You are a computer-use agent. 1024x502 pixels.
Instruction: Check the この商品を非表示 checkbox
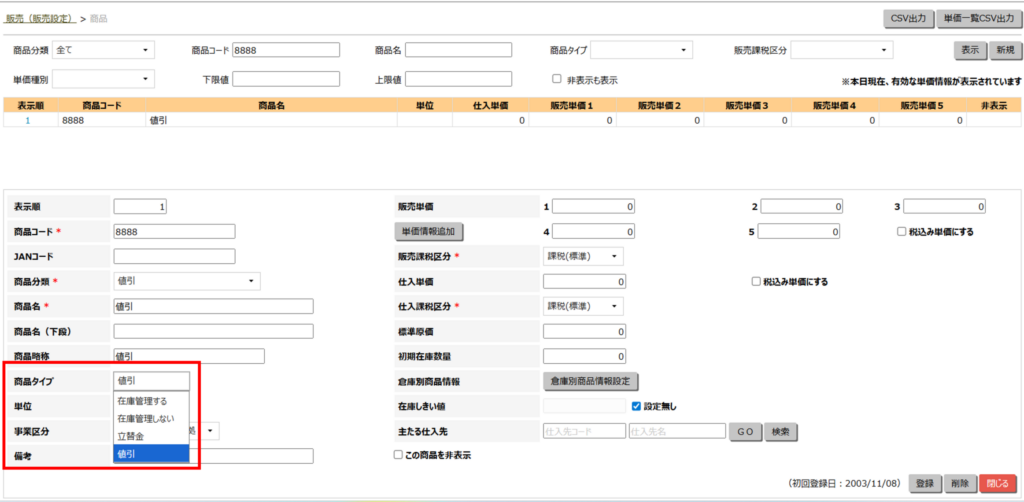[x=398, y=455]
